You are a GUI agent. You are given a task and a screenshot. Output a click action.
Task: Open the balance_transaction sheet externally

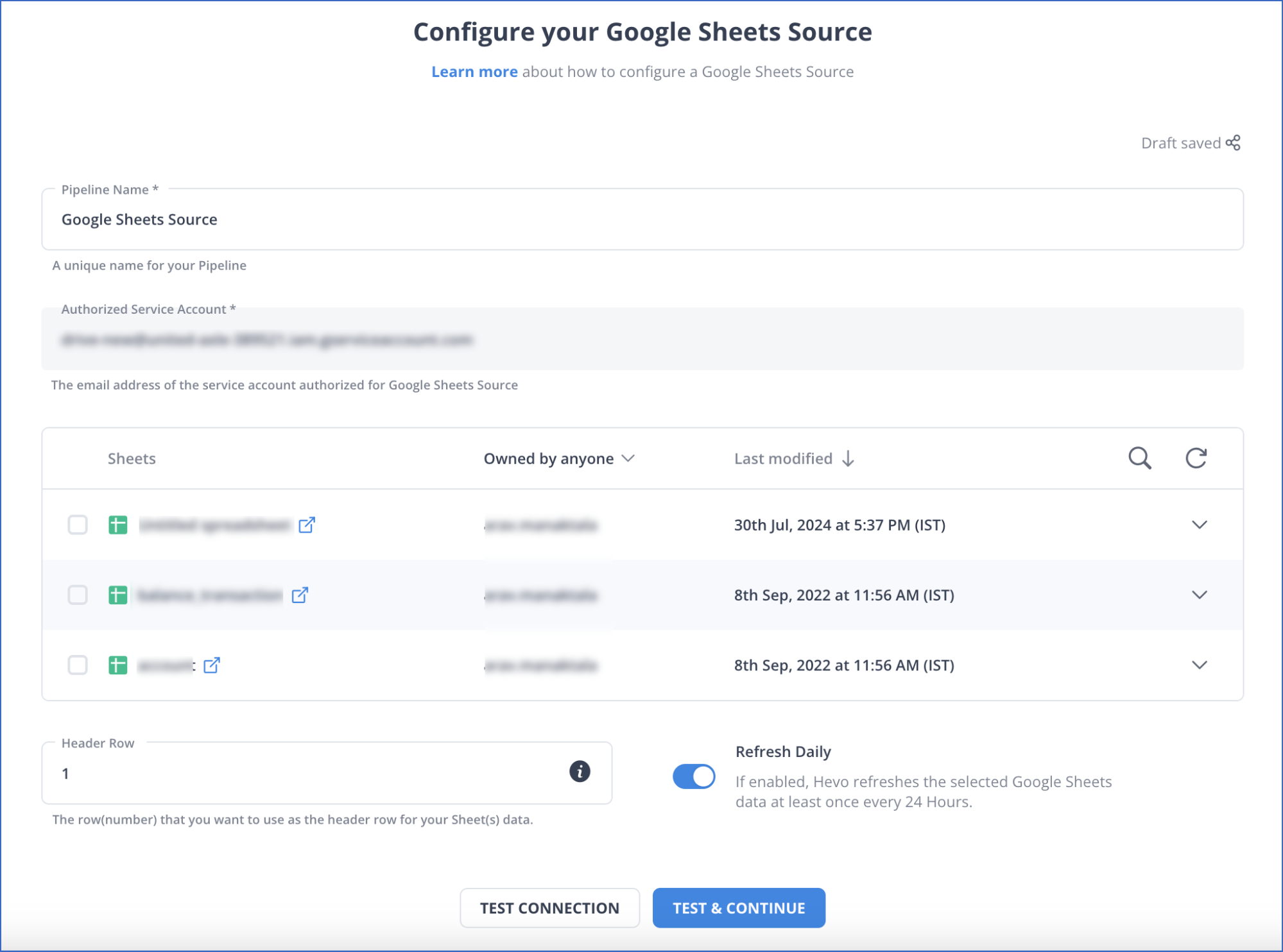click(300, 595)
